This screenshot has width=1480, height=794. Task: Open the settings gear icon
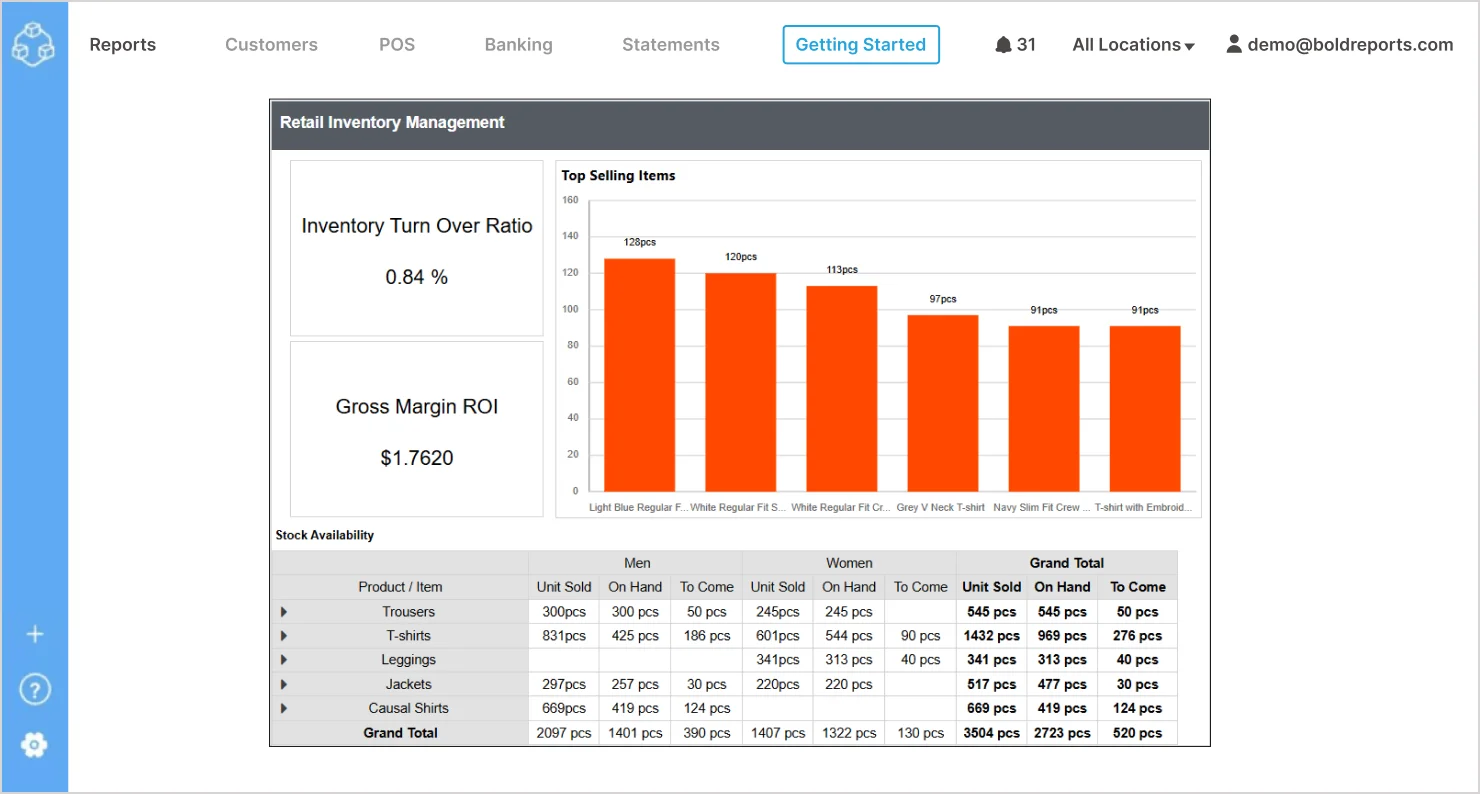35,745
